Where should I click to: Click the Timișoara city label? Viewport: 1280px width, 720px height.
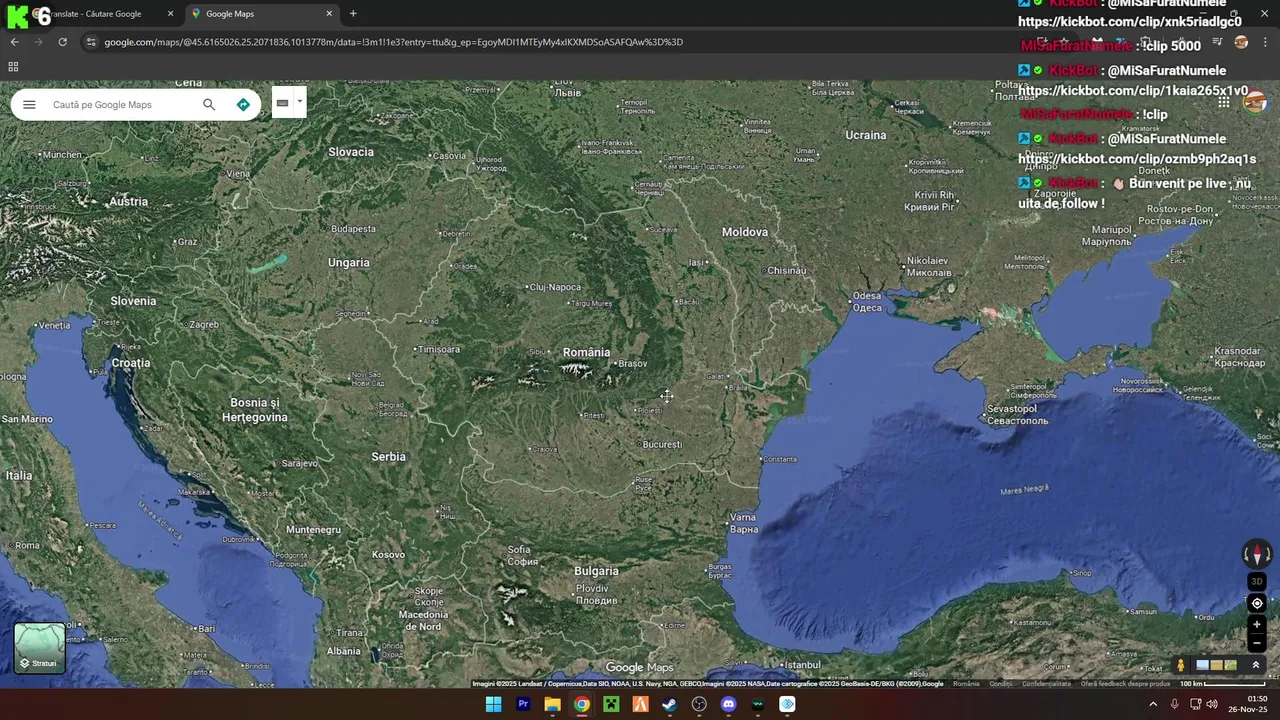(437, 349)
